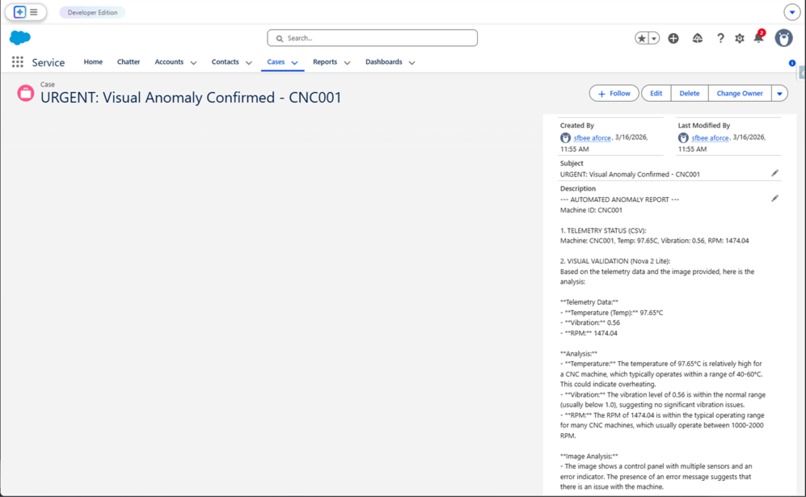Click the Salesforce guidance center icon
The width and height of the screenshot is (806, 497).
(698, 38)
